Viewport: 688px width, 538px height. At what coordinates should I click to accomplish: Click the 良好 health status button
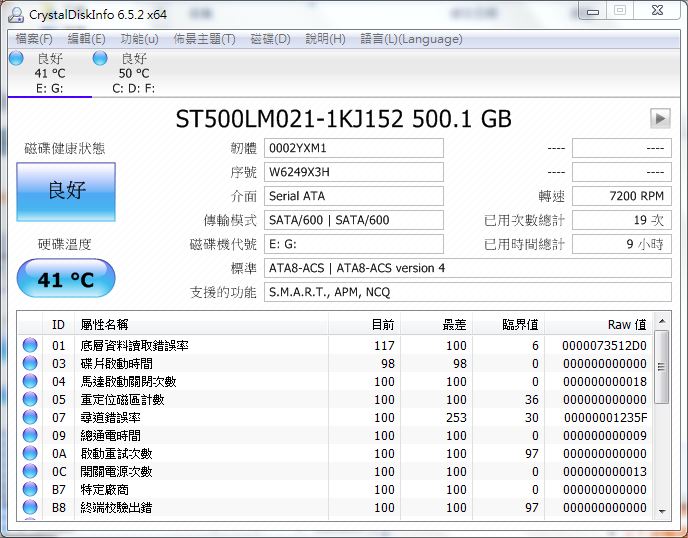[x=66, y=191]
